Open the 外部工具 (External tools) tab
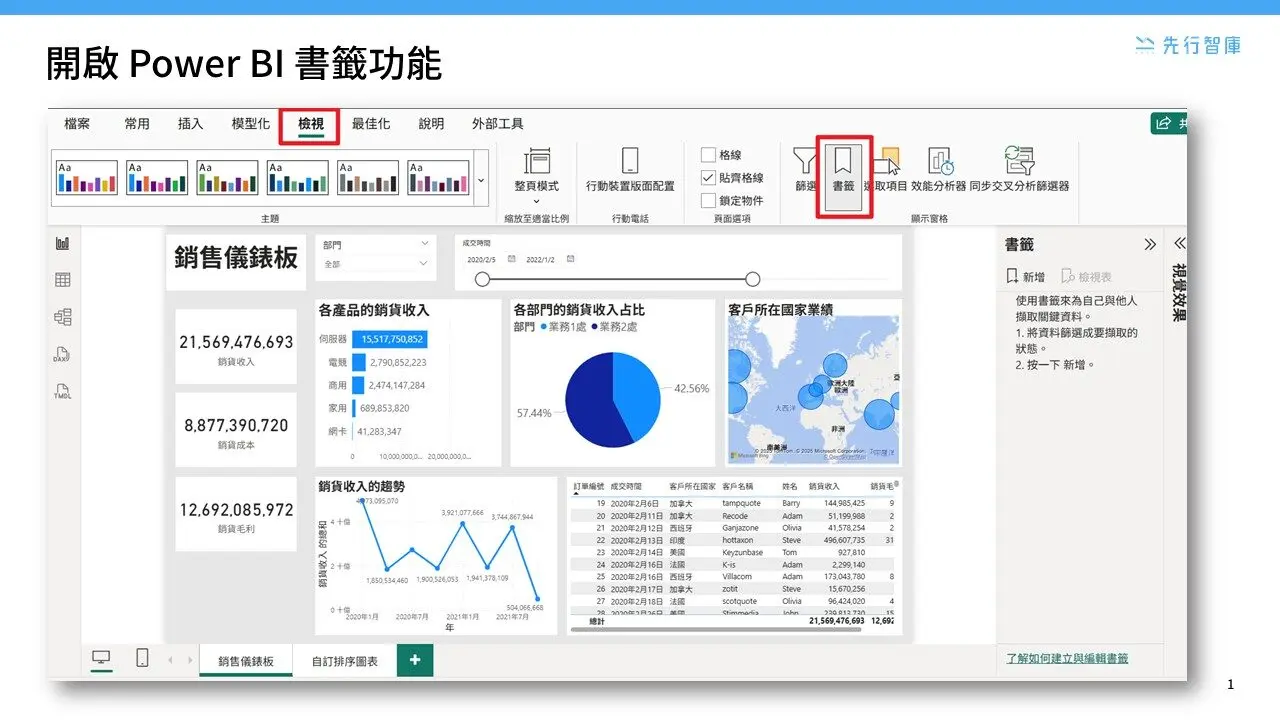The width and height of the screenshot is (1280, 720). click(498, 124)
